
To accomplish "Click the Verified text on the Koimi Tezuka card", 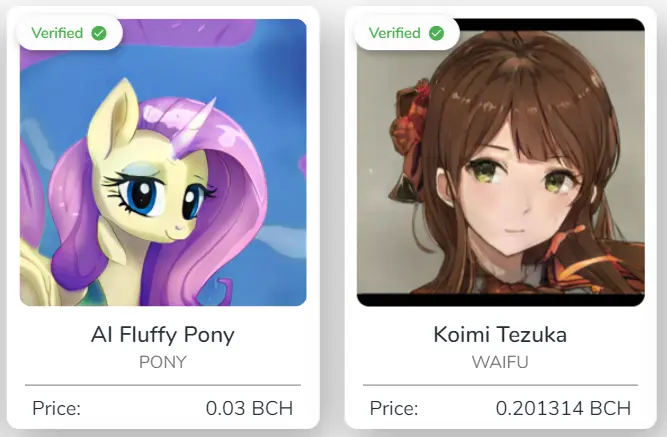I will (x=394, y=33).
